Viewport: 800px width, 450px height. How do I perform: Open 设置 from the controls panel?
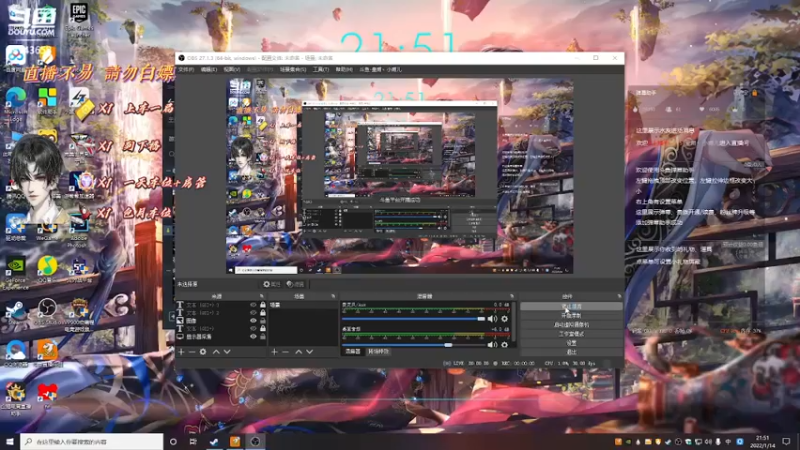(x=571, y=343)
